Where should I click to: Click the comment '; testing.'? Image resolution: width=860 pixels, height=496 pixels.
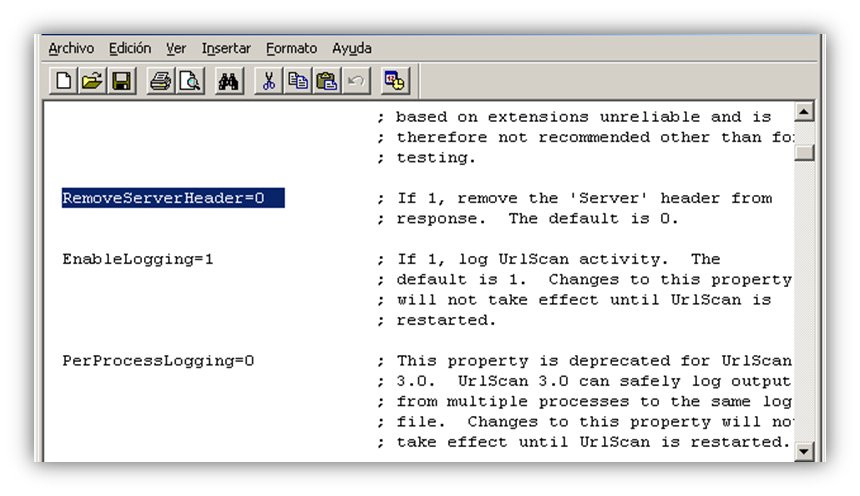click(426, 158)
